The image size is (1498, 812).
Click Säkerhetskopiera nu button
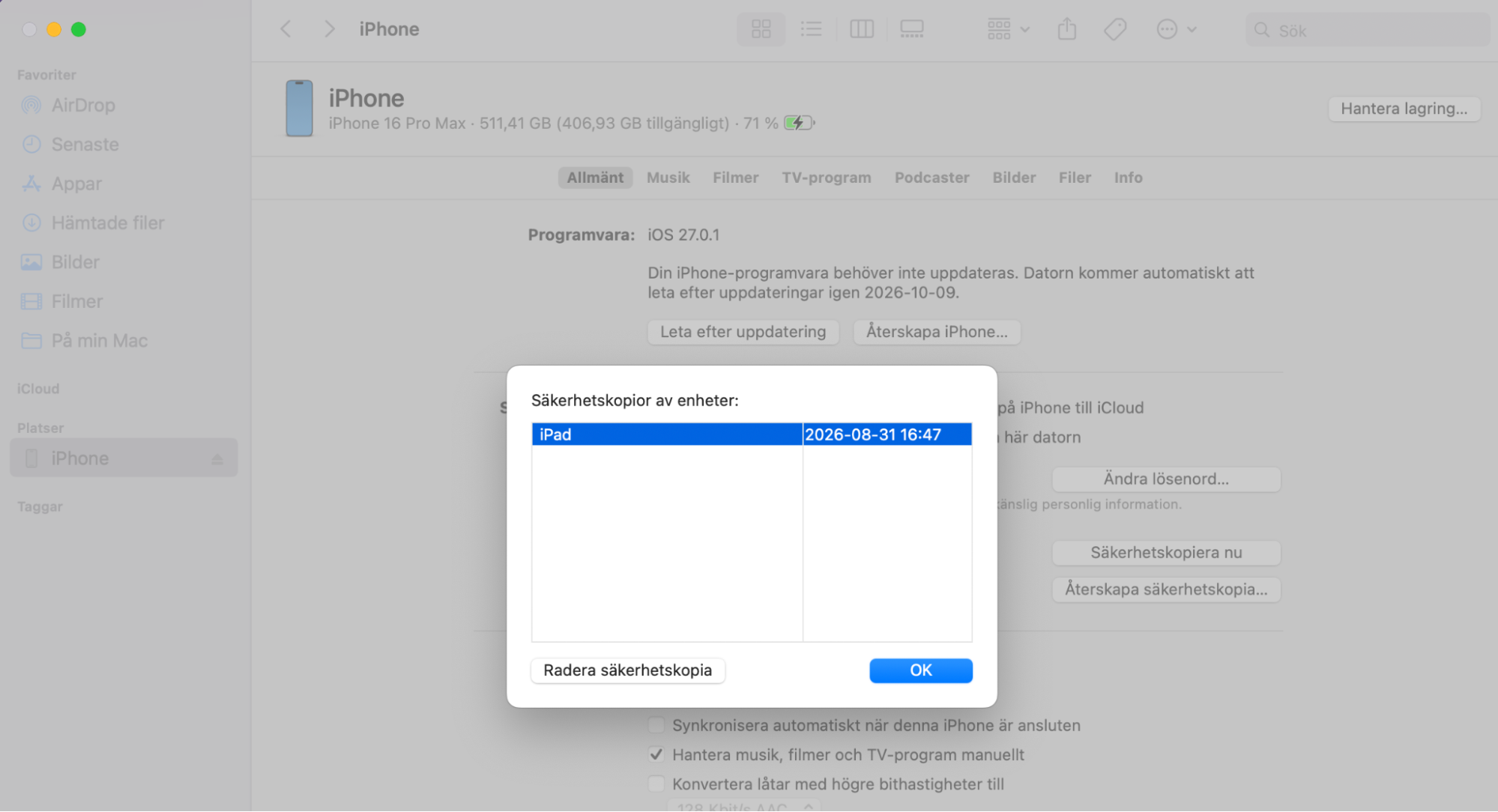[x=1166, y=553]
